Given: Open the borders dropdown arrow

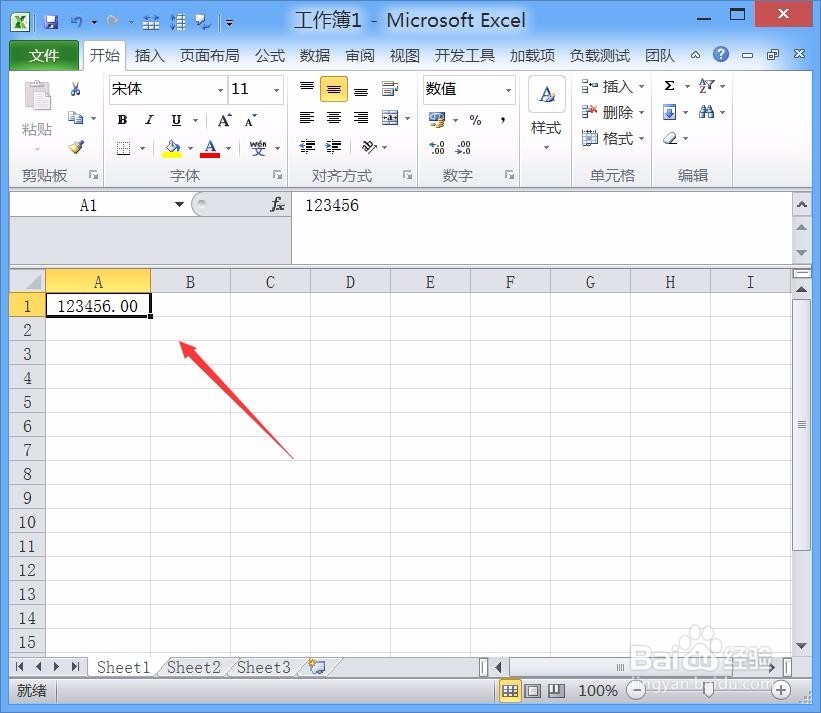Looking at the screenshot, I should point(142,149).
